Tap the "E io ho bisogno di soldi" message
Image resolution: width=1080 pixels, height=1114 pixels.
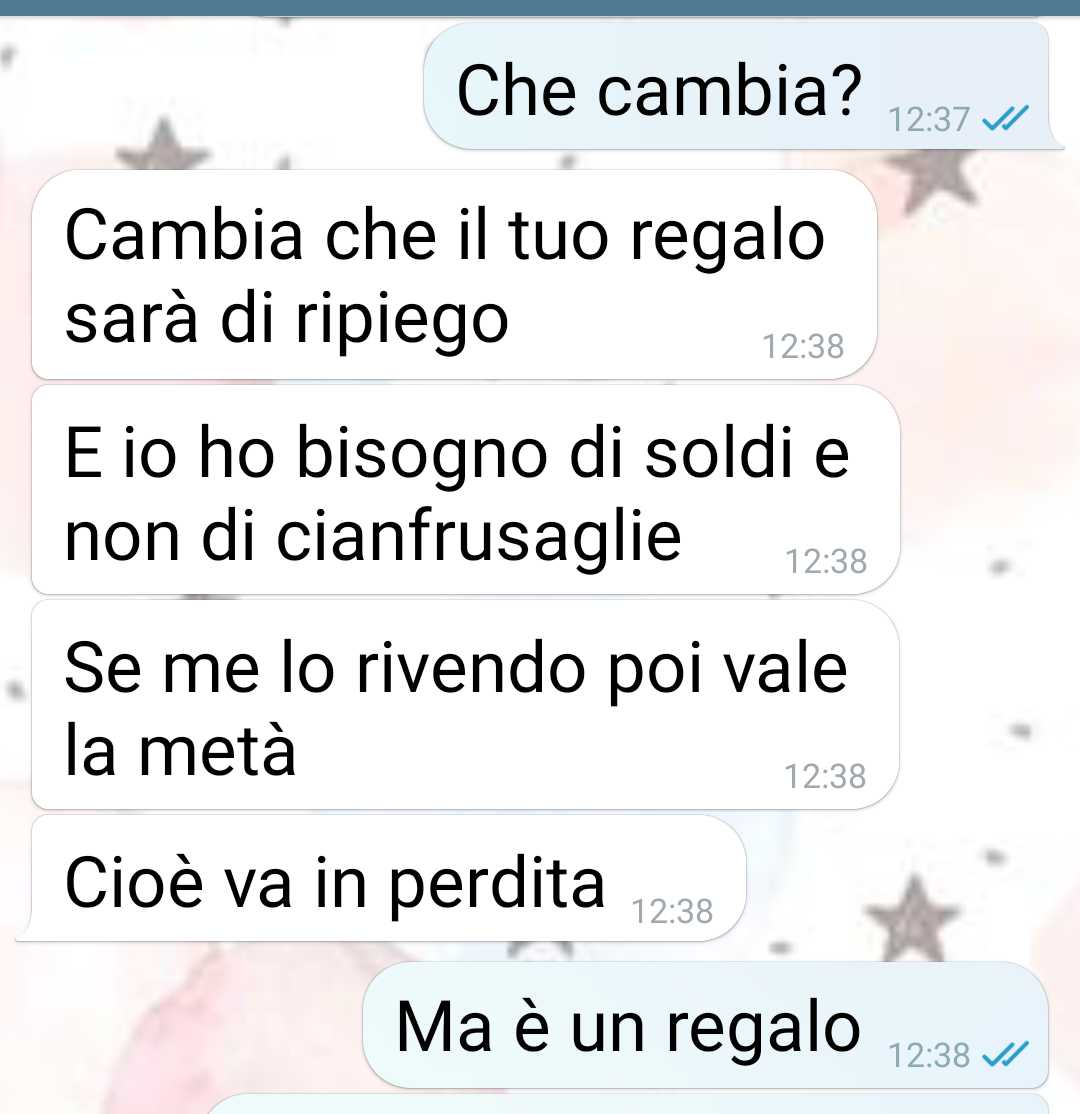click(466, 490)
